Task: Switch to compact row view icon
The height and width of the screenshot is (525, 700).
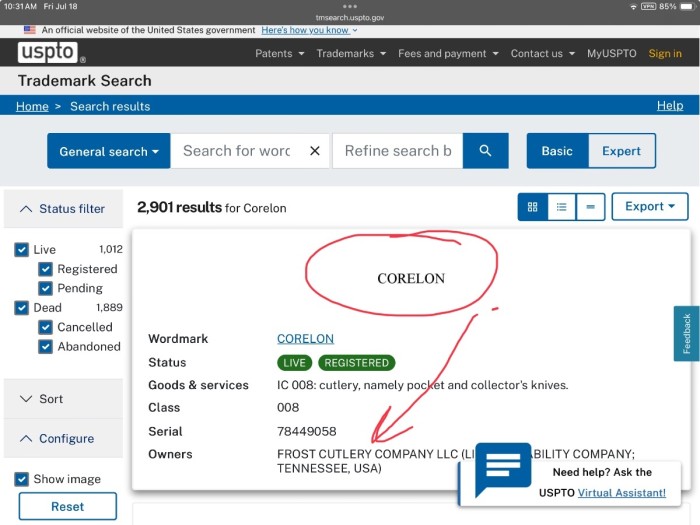Action: (x=591, y=207)
